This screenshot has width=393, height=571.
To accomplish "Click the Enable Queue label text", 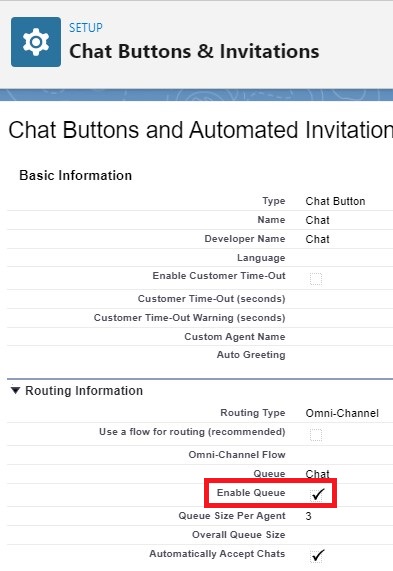I will [x=251, y=493].
